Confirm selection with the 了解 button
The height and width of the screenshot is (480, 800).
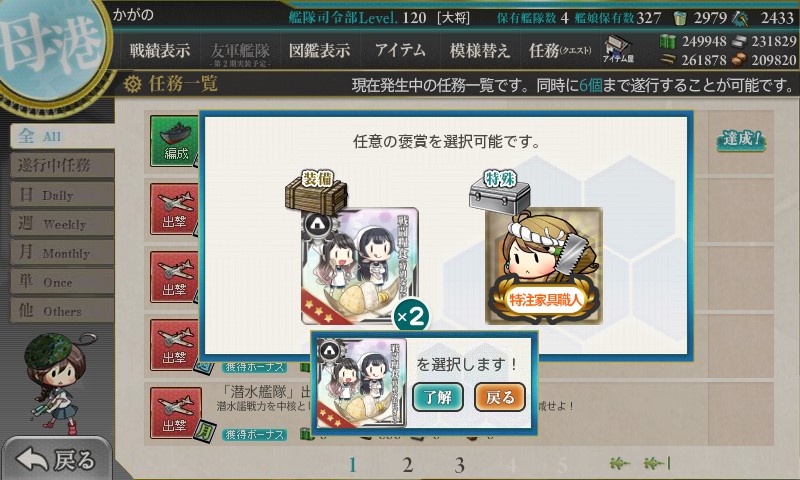(x=438, y=396)
